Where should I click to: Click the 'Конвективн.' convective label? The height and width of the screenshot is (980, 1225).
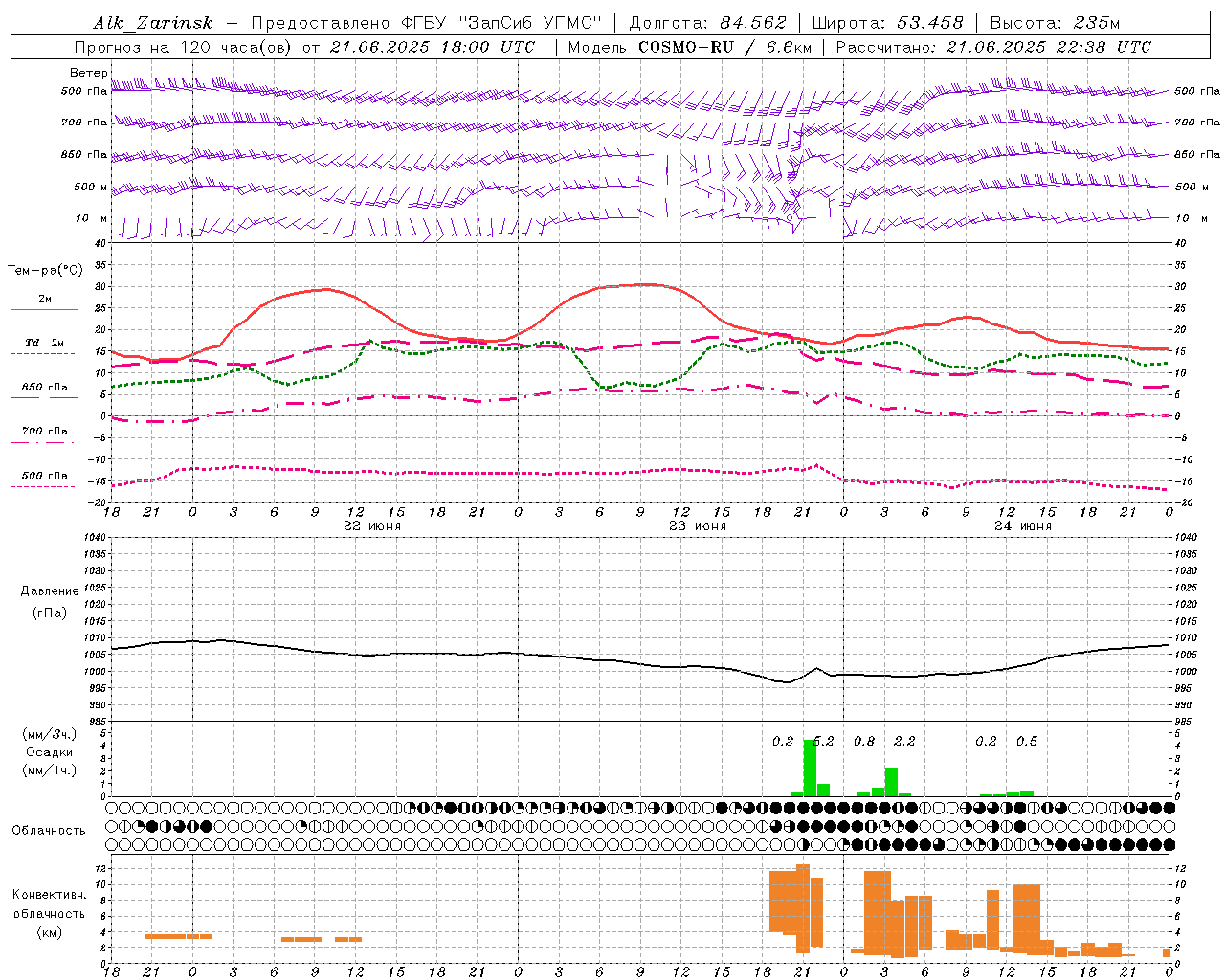[49, 895]
